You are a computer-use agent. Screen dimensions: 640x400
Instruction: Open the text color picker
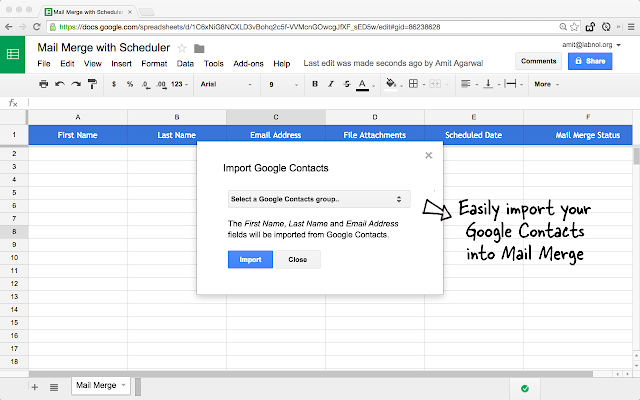pyautogui.click(x=362, y=84)
